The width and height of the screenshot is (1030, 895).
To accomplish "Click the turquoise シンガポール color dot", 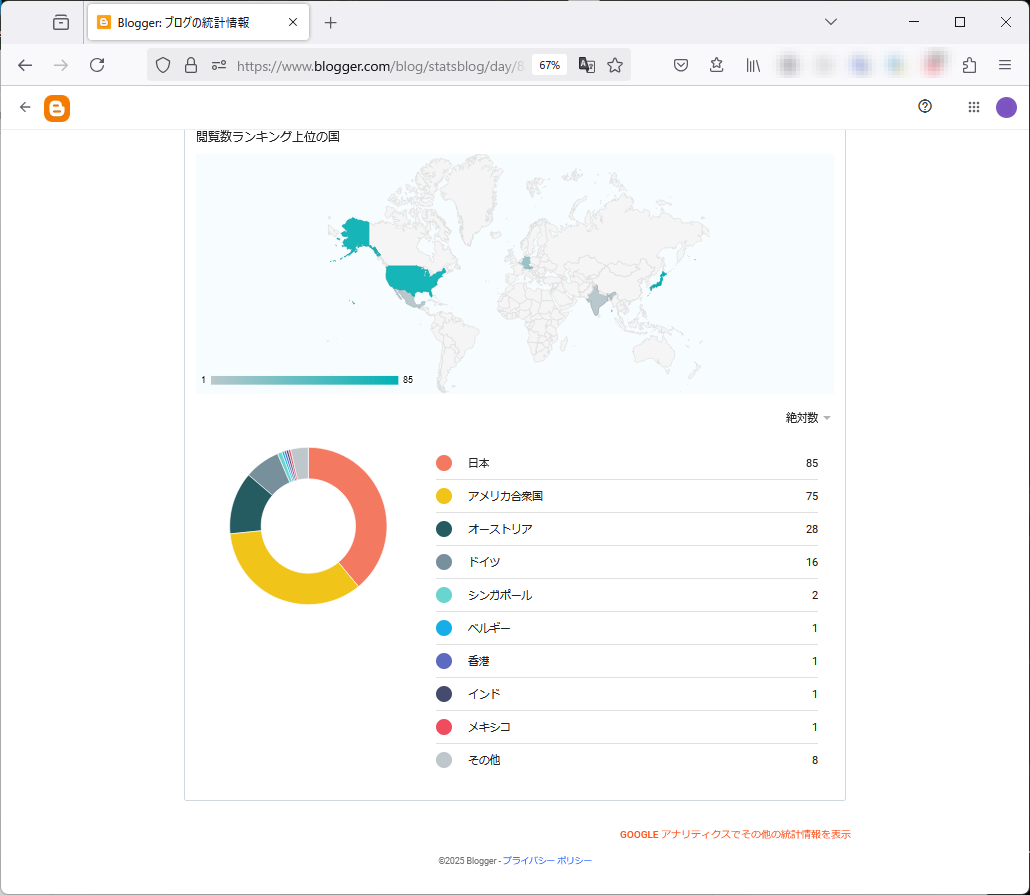I will click(444, 595).
